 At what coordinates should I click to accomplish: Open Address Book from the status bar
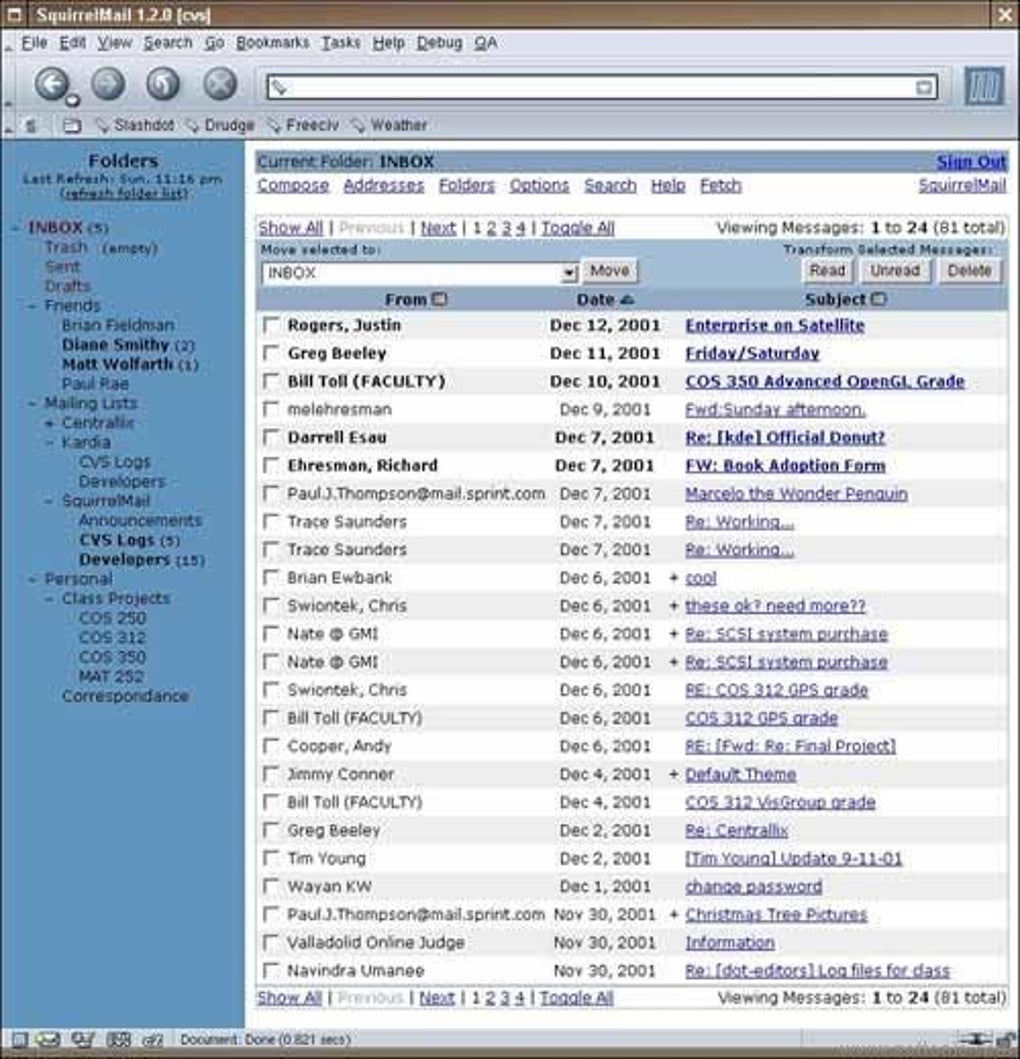click(x=118, y=1040)
